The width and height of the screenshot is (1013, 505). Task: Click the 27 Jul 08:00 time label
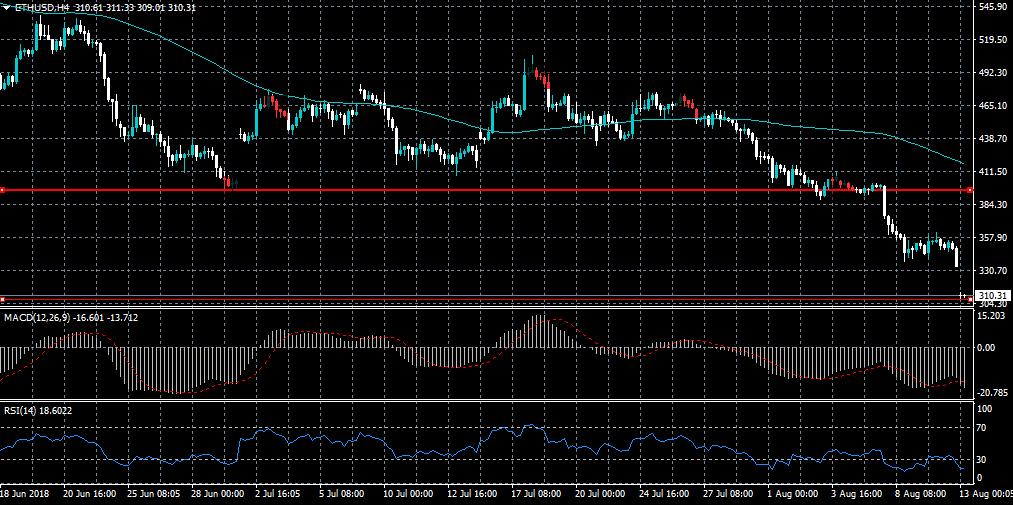pos(730,493)
